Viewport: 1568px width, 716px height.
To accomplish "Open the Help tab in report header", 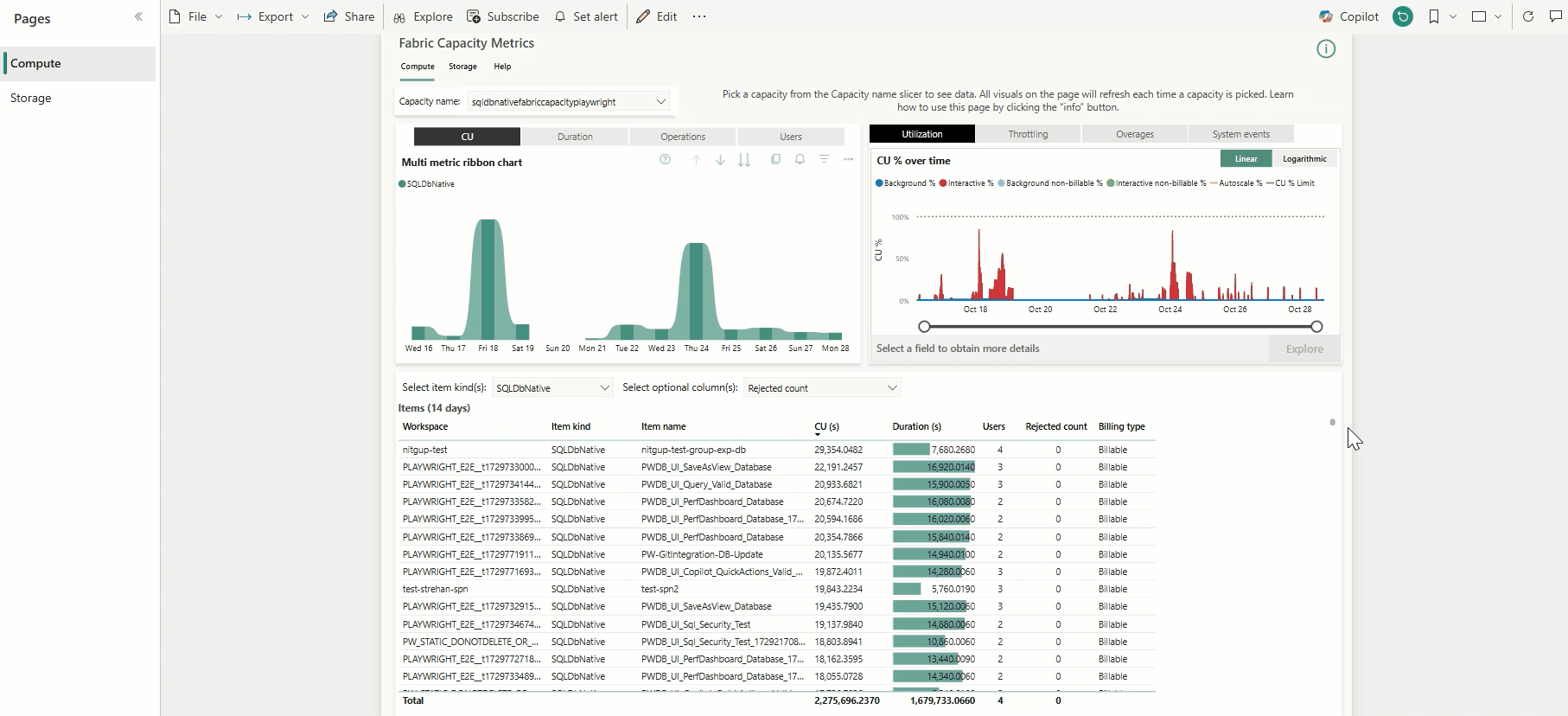I will [x=502, y=67].
